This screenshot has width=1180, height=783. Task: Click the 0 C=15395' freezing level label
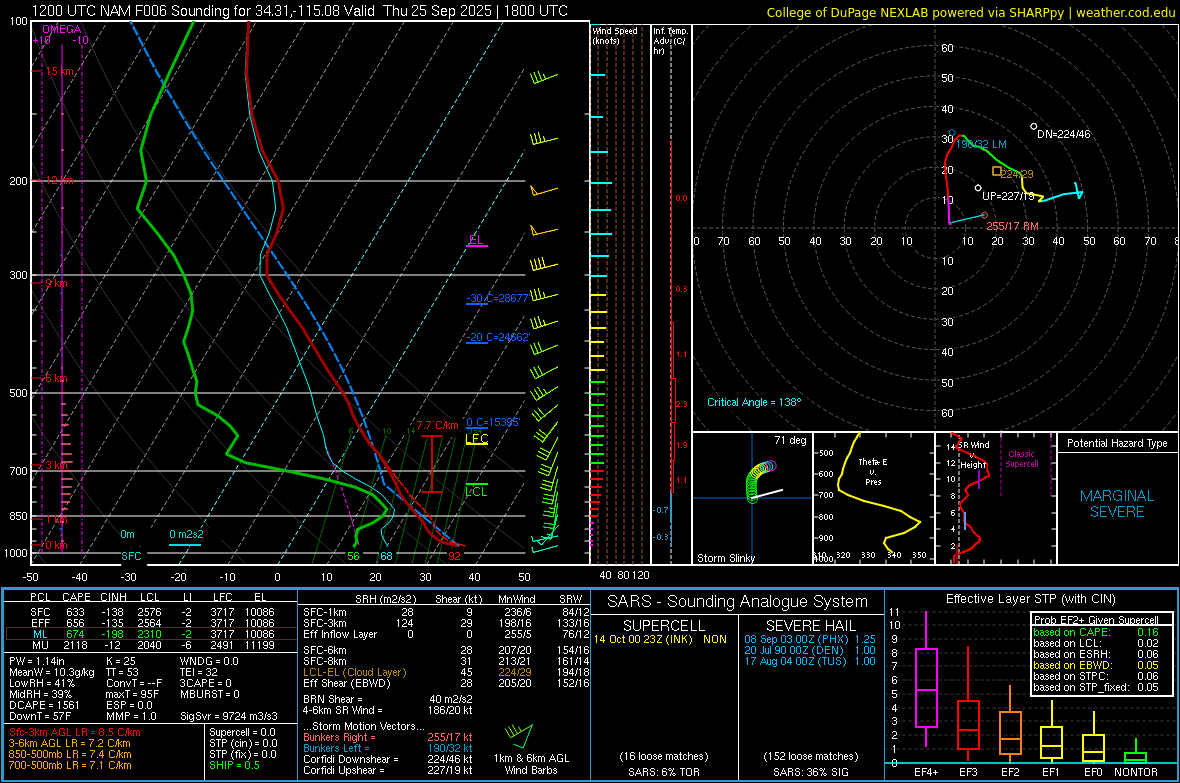(x=492, y=422)
